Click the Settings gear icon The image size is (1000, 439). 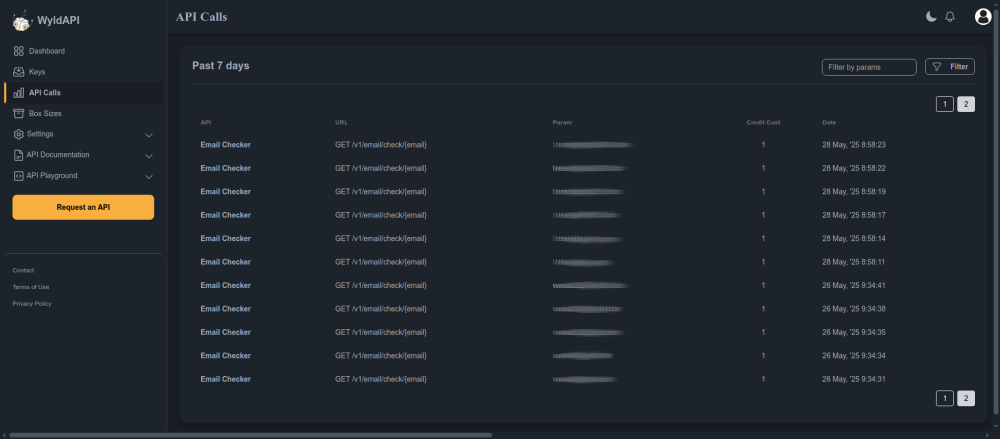(x=18, y=134)
